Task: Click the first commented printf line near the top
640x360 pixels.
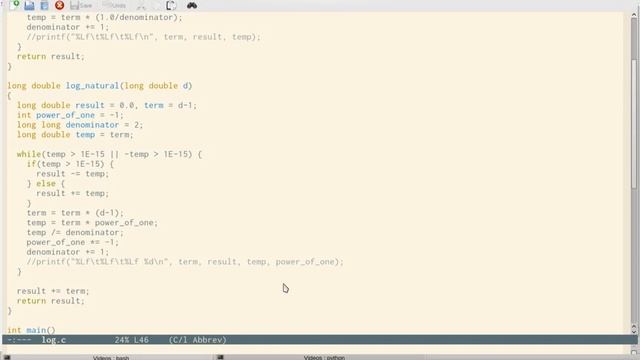Action: coord(144,37)
